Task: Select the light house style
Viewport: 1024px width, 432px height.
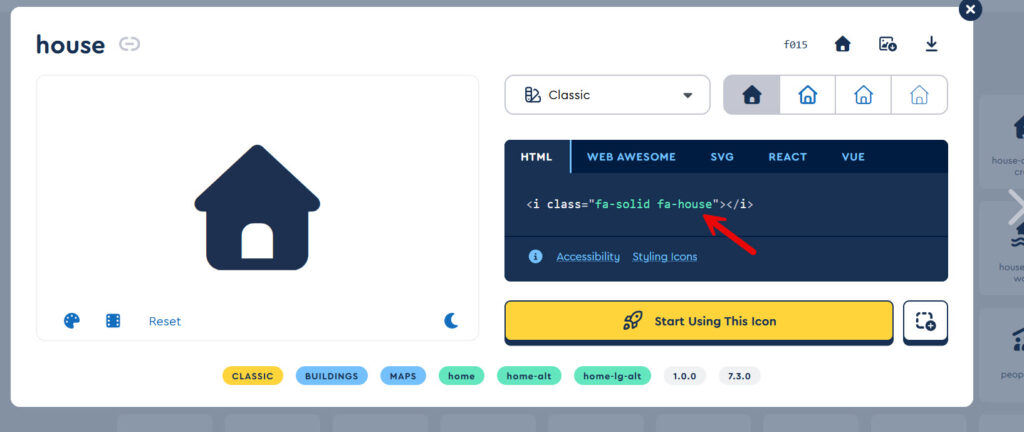Action: [863, 95]
